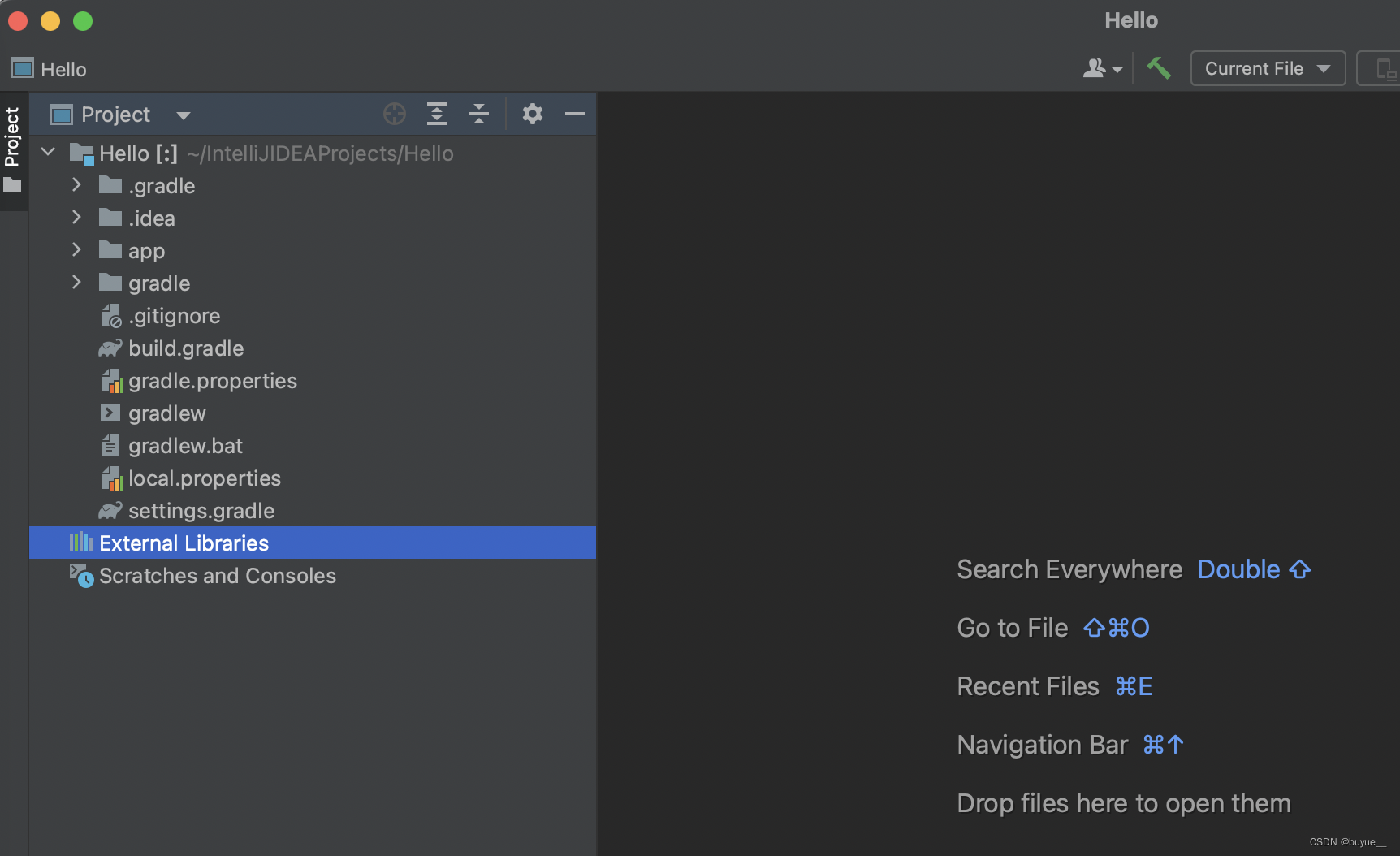Click the Navigation Bar hint text

tap(1043, 745)
